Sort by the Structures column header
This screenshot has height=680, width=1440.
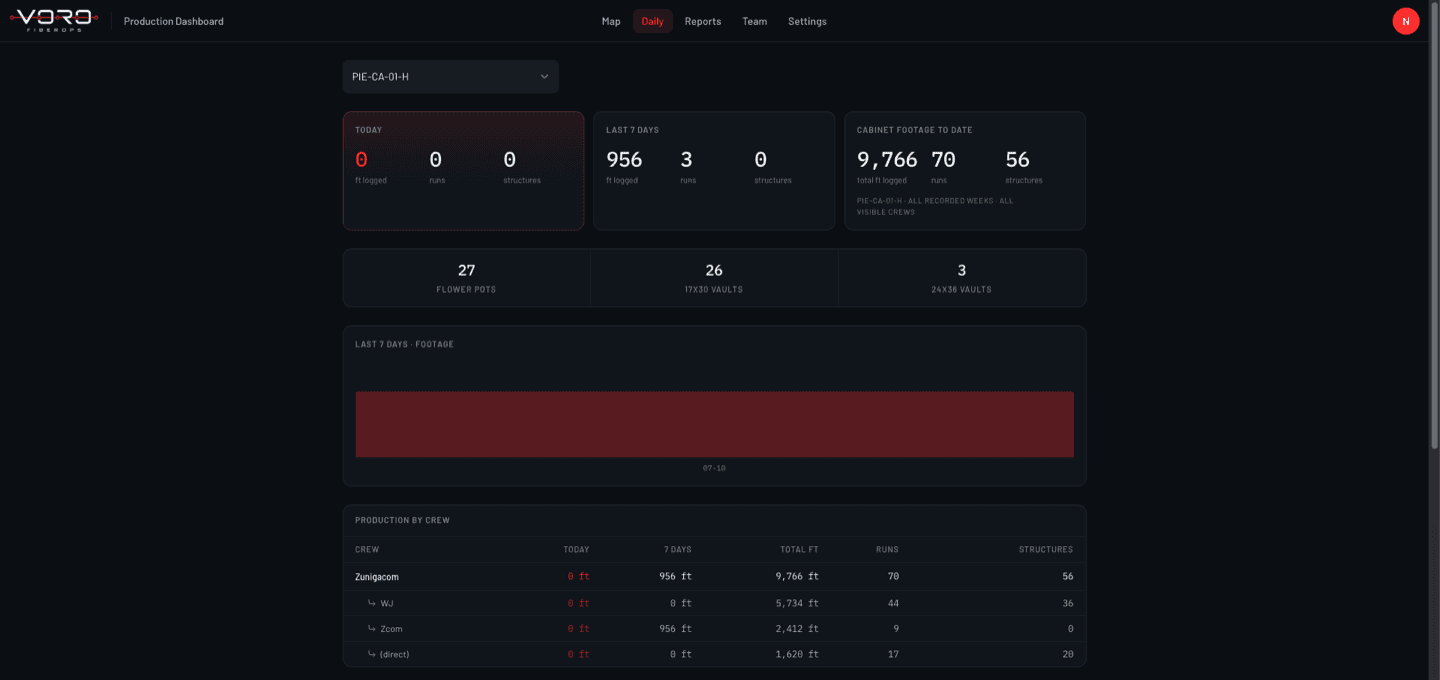[x=1046, y=549]
